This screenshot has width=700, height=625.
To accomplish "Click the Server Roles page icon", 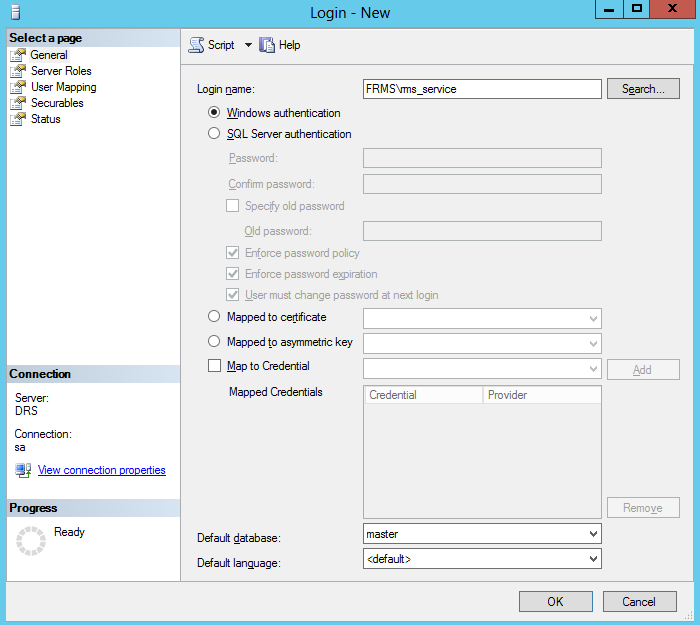I will [18, 71].
